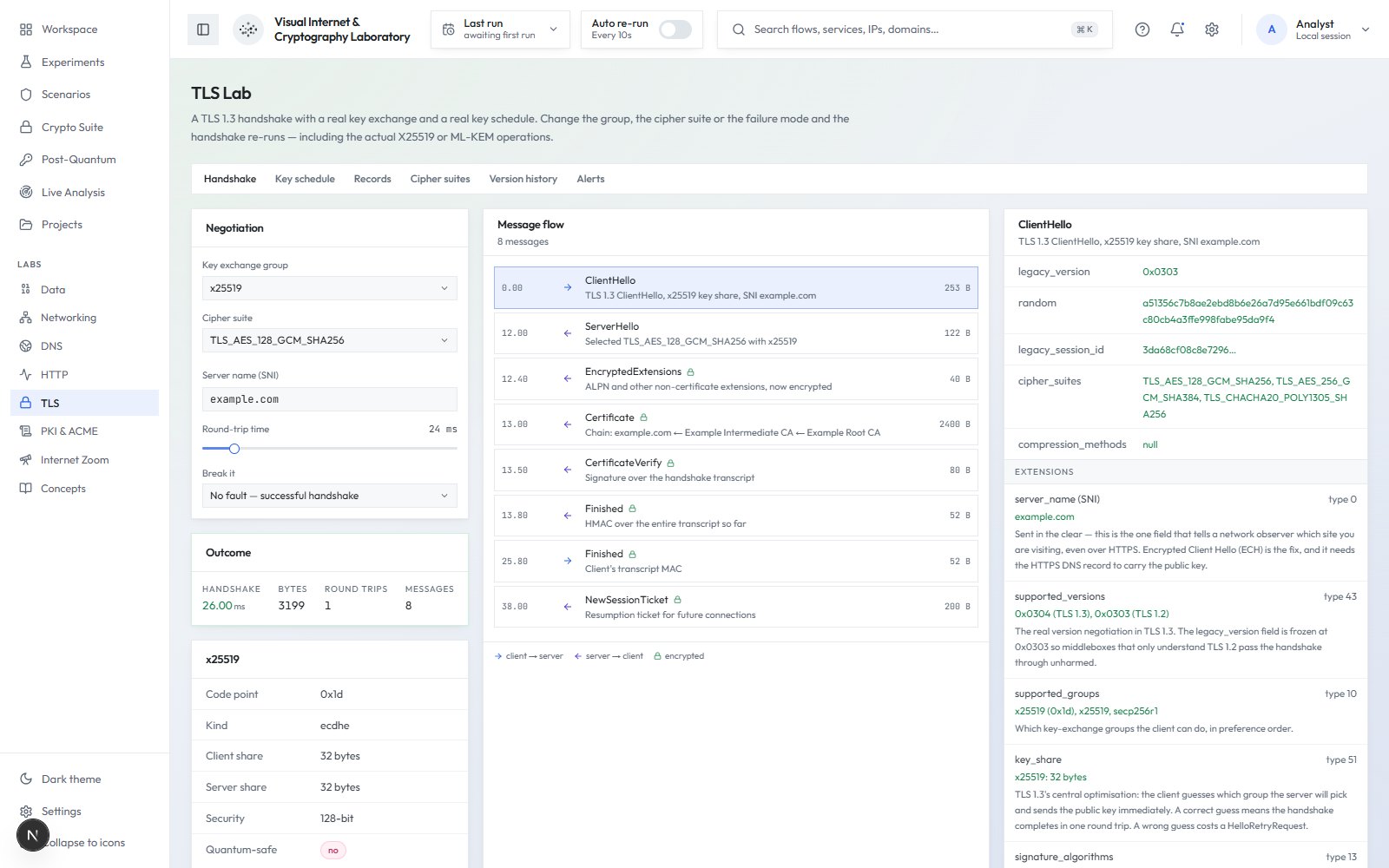Switch to Dark theme
The width and height of the screenshot is (1389, 868).
[x=84, y=779]
